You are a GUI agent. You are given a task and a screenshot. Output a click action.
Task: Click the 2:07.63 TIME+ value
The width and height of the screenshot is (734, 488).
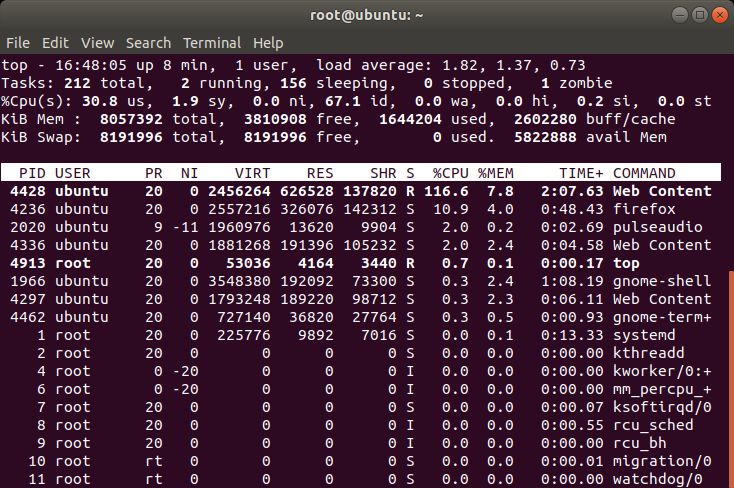click(572, 191)
